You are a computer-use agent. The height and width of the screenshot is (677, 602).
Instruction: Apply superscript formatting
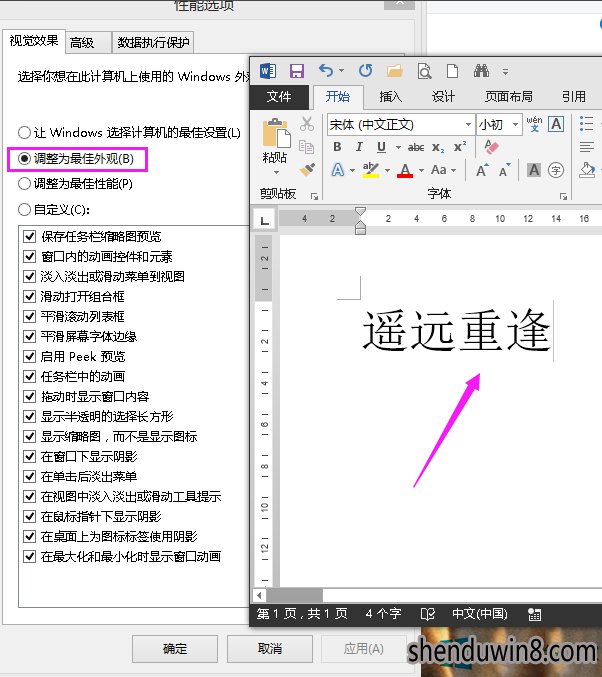(460, 147)
